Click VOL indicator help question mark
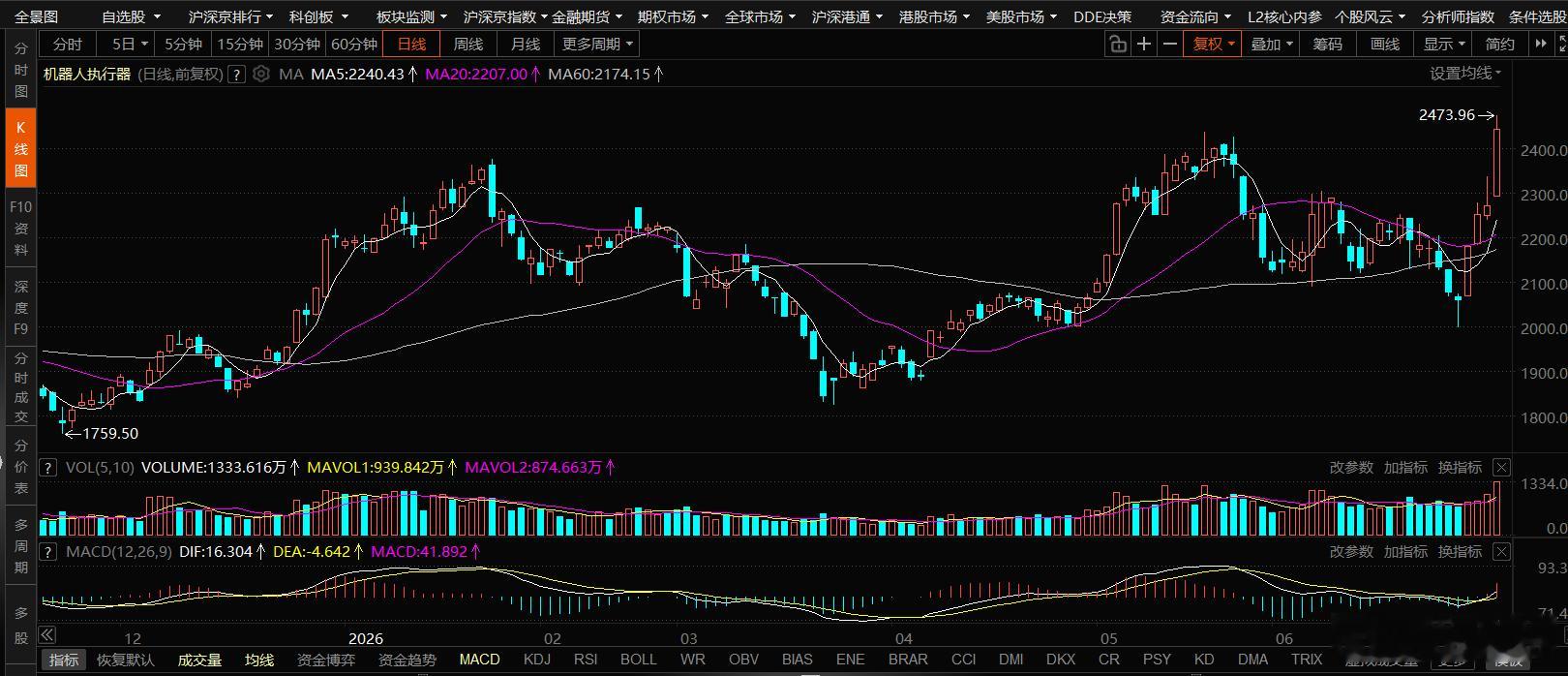Screen dimensions: 1568x676 [47, 468]
